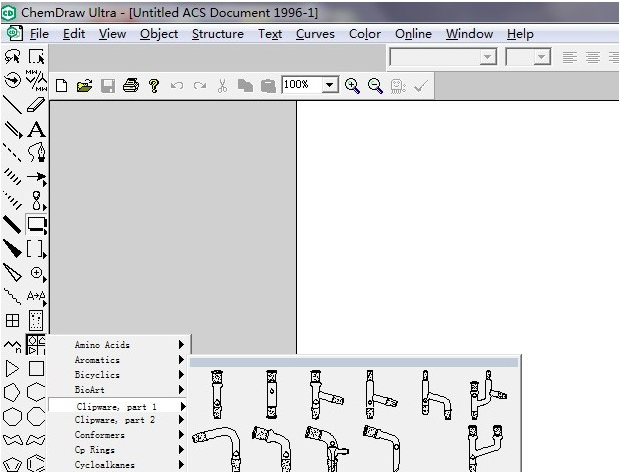Select the Pen drawing tool

[36, 153]
